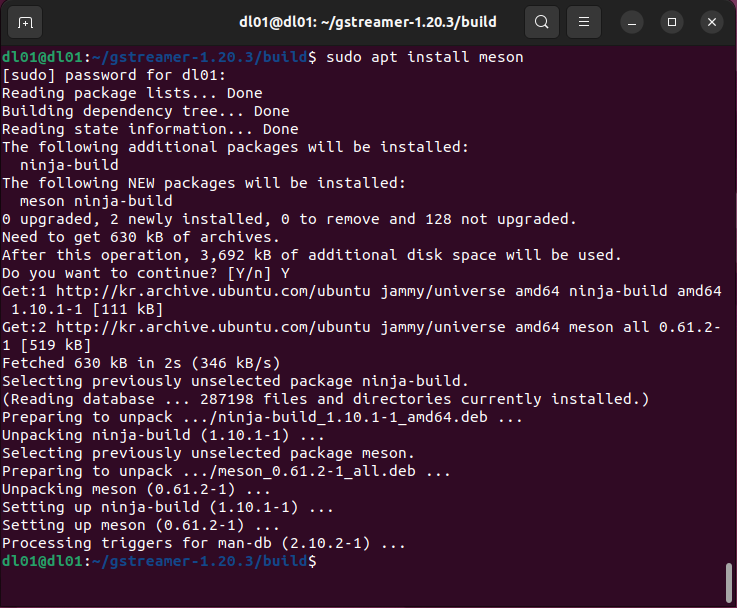Click the terminal search magnifier icon
This screenshot has width=737, height=608.
[541, 22]
